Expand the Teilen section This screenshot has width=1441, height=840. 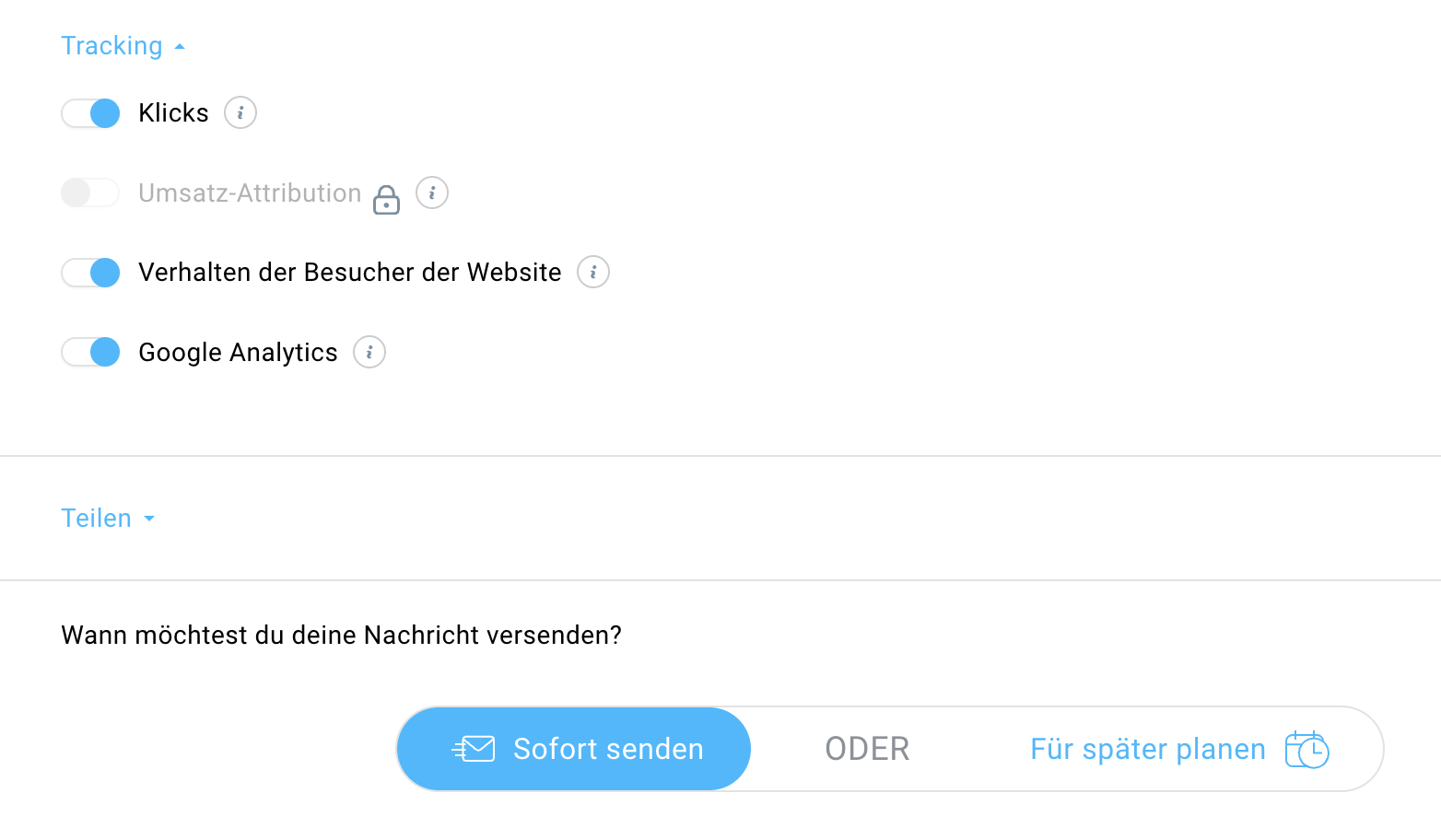click(97, 519)
